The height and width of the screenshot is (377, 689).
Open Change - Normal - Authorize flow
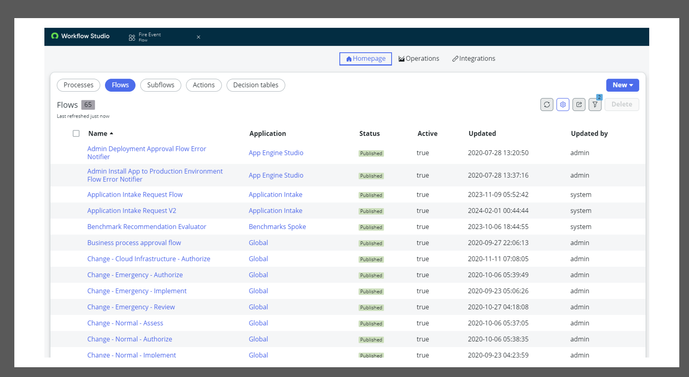pyautogui.click(x=130, y=339)
